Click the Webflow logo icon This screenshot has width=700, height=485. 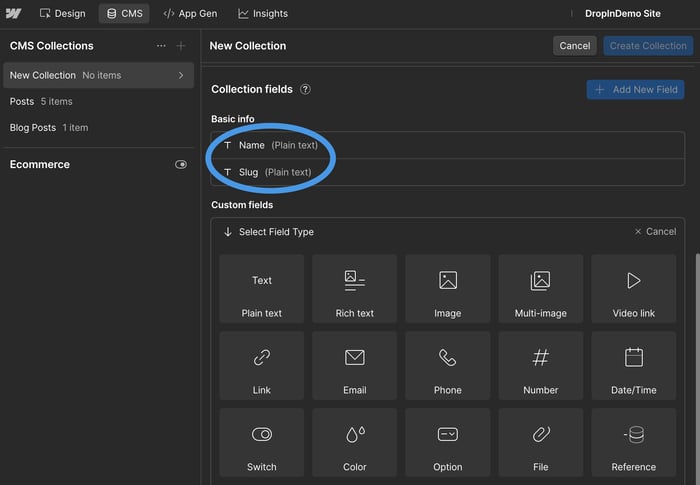pos(13,13)
